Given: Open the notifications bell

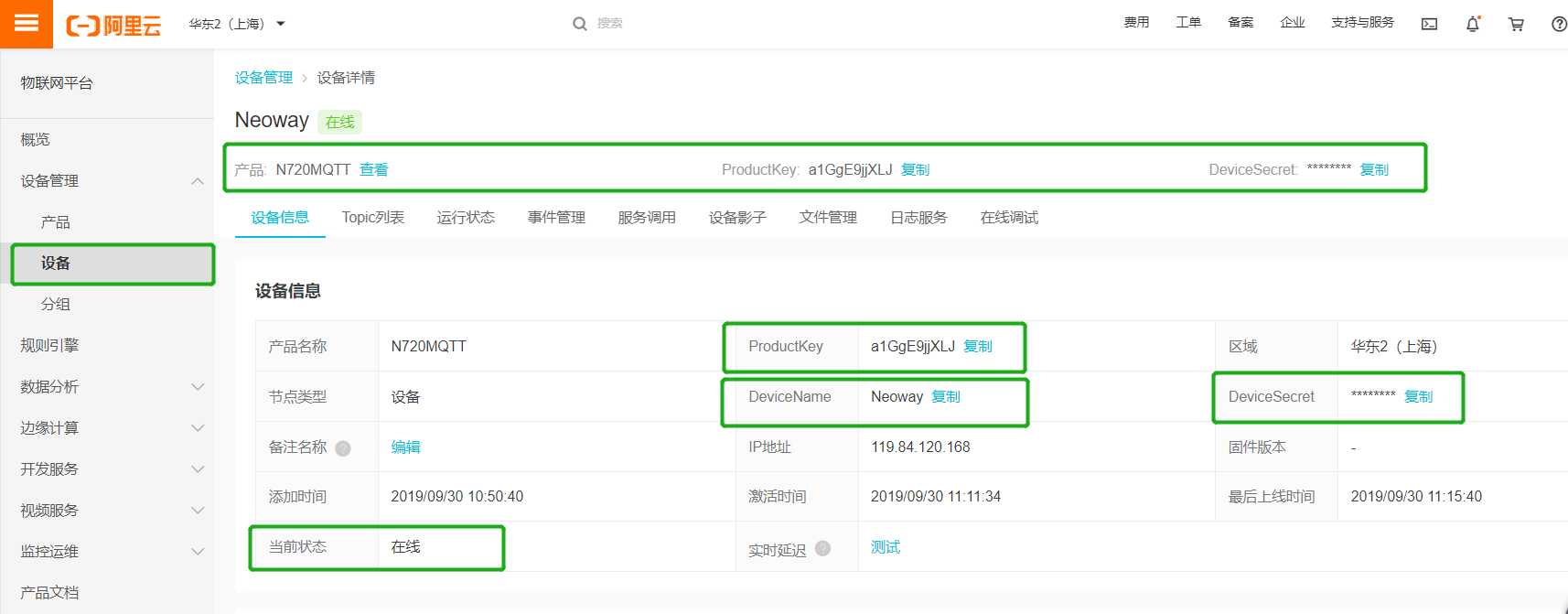Looking at the screenshot, I should [1473, 24].
